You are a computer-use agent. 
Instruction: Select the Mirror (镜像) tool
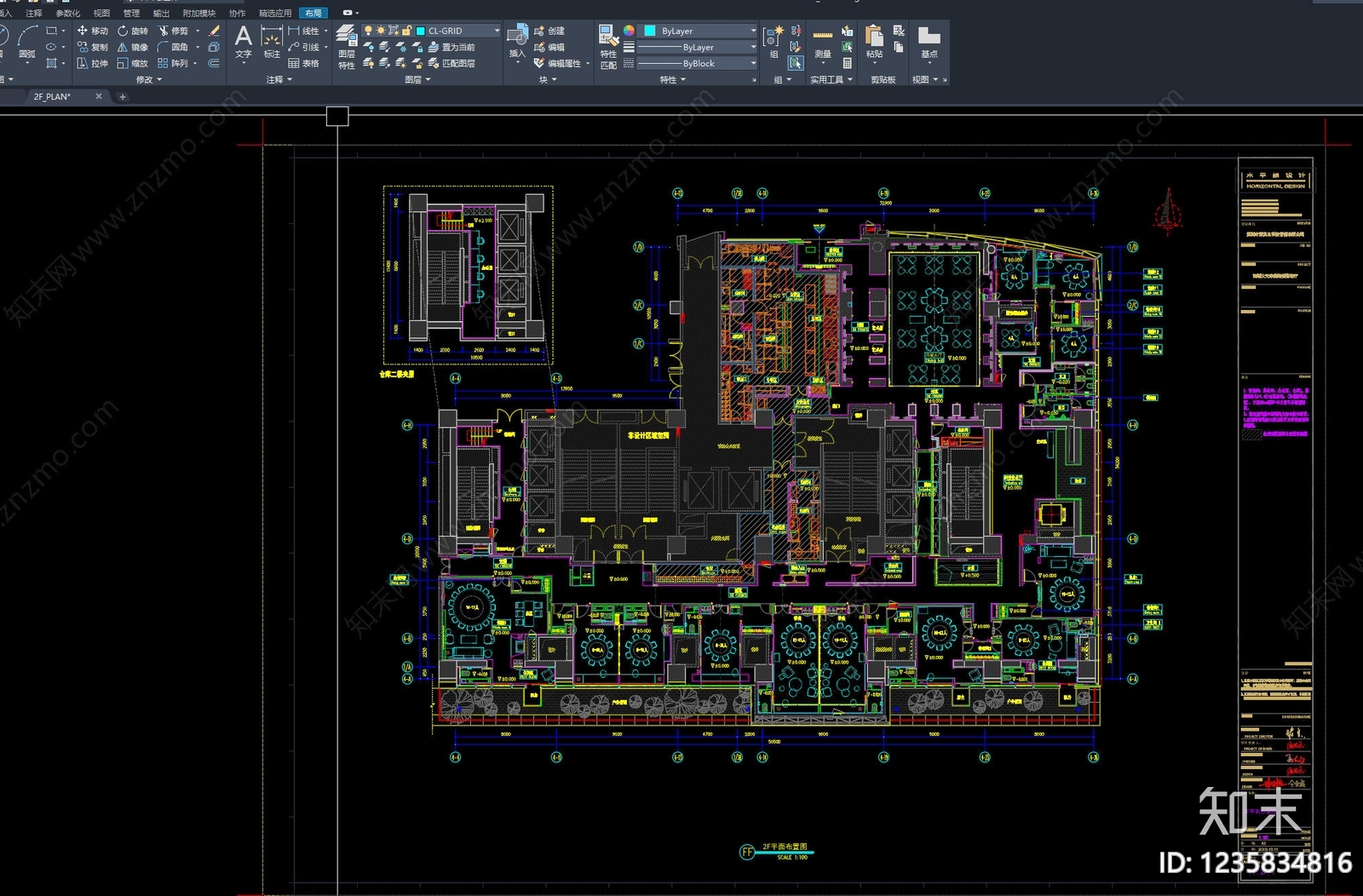[133, 47]
